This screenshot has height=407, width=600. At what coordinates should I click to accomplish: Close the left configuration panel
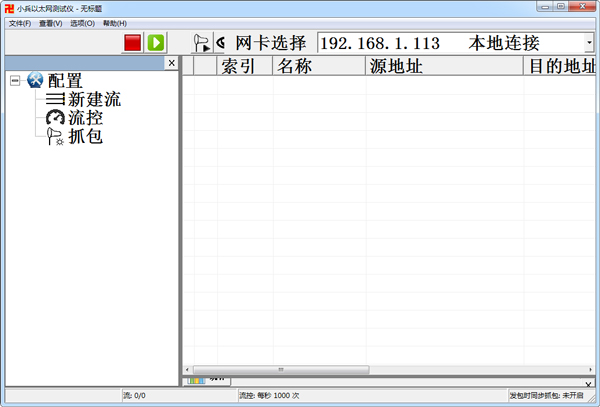pyautogui.click(x=171, y=63)
